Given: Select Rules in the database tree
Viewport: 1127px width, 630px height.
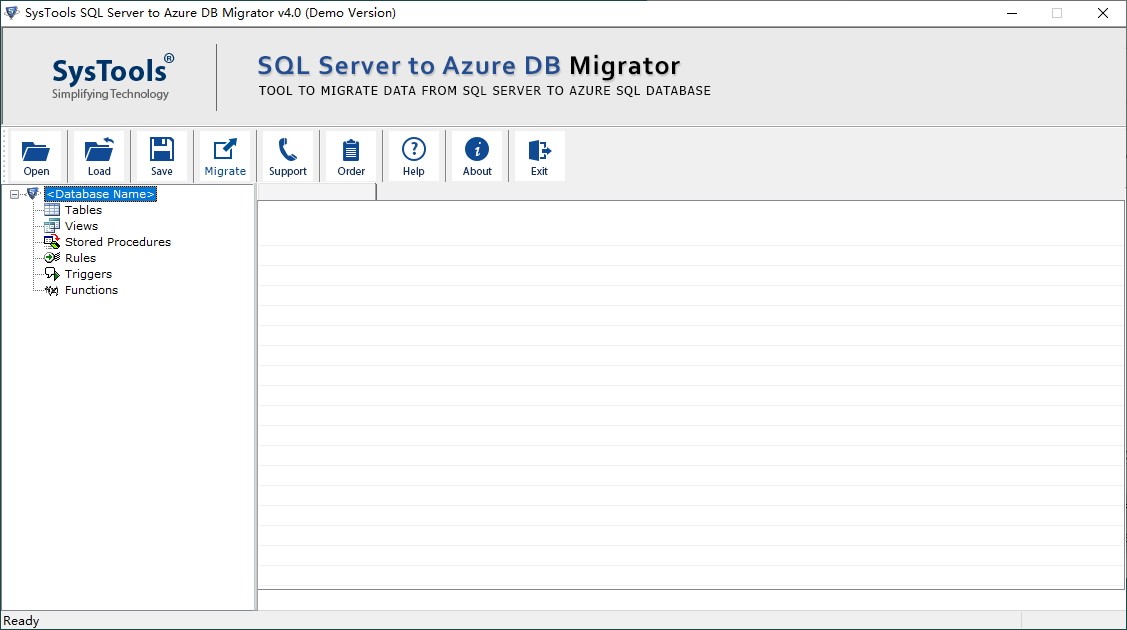Looking at the screenshot, I should click(x=80, y=258).
